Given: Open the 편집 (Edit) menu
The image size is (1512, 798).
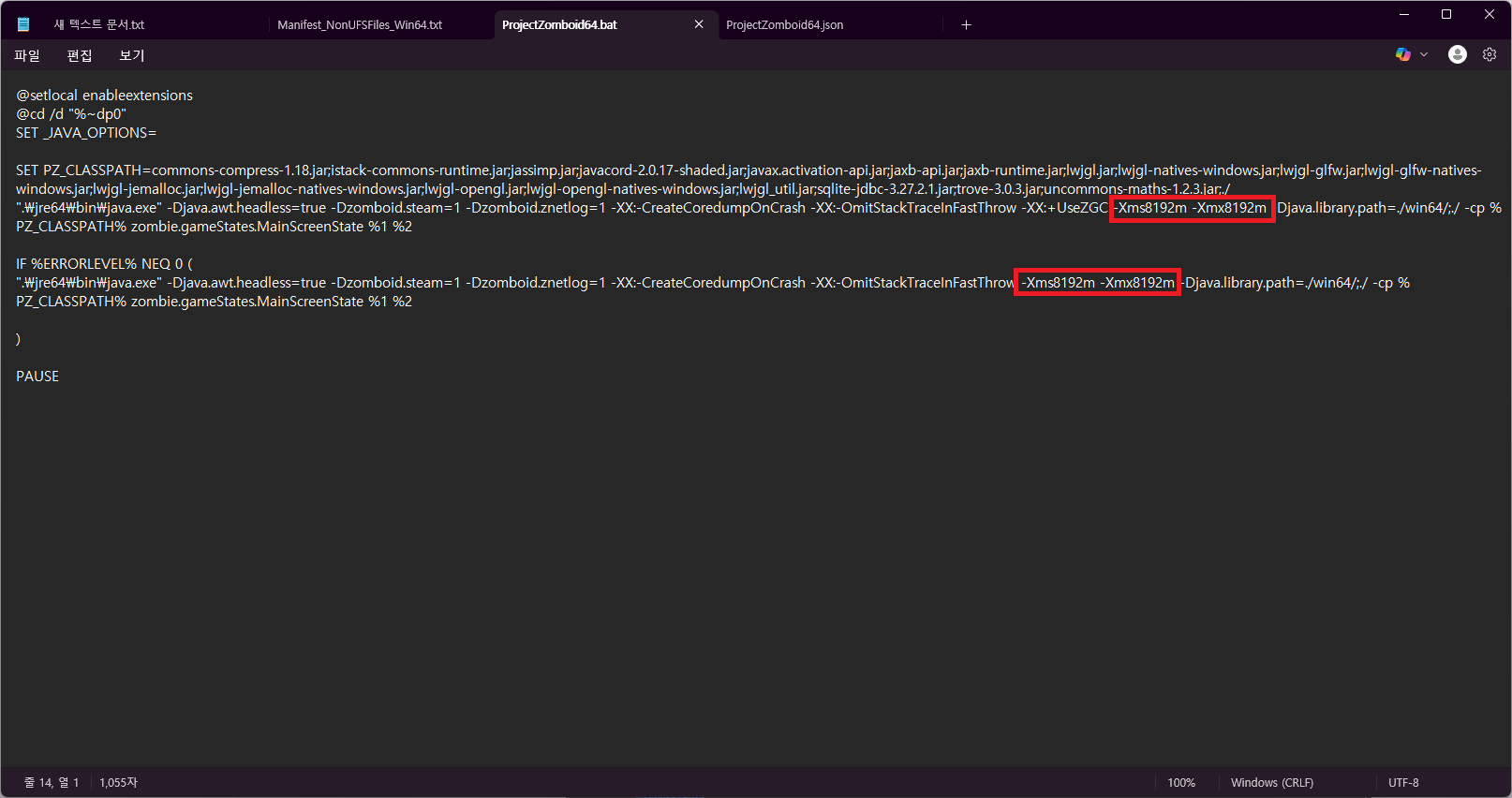Looking at the screenshot, I should tap(80, 55).
